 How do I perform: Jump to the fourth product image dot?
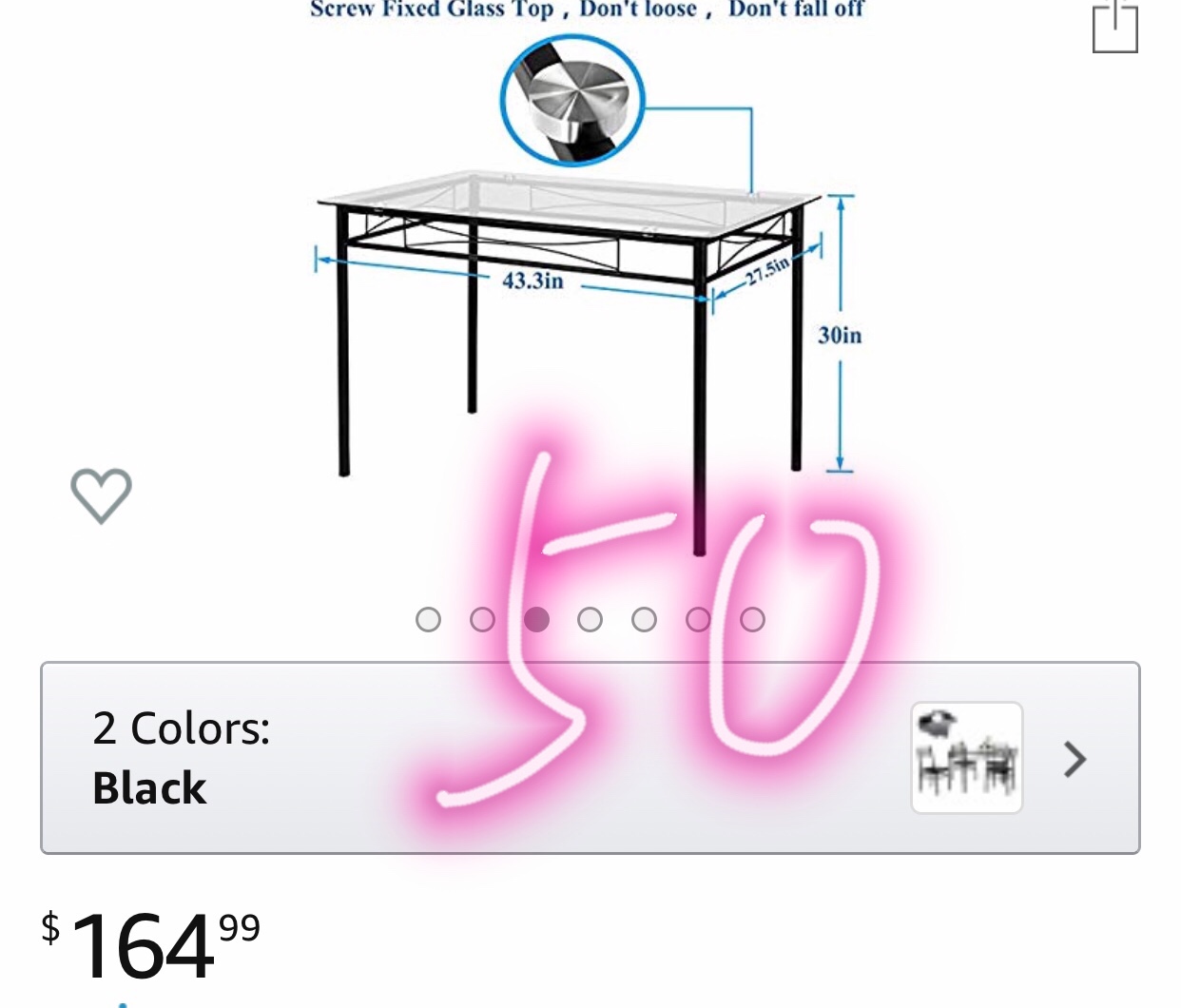[590, 620]
